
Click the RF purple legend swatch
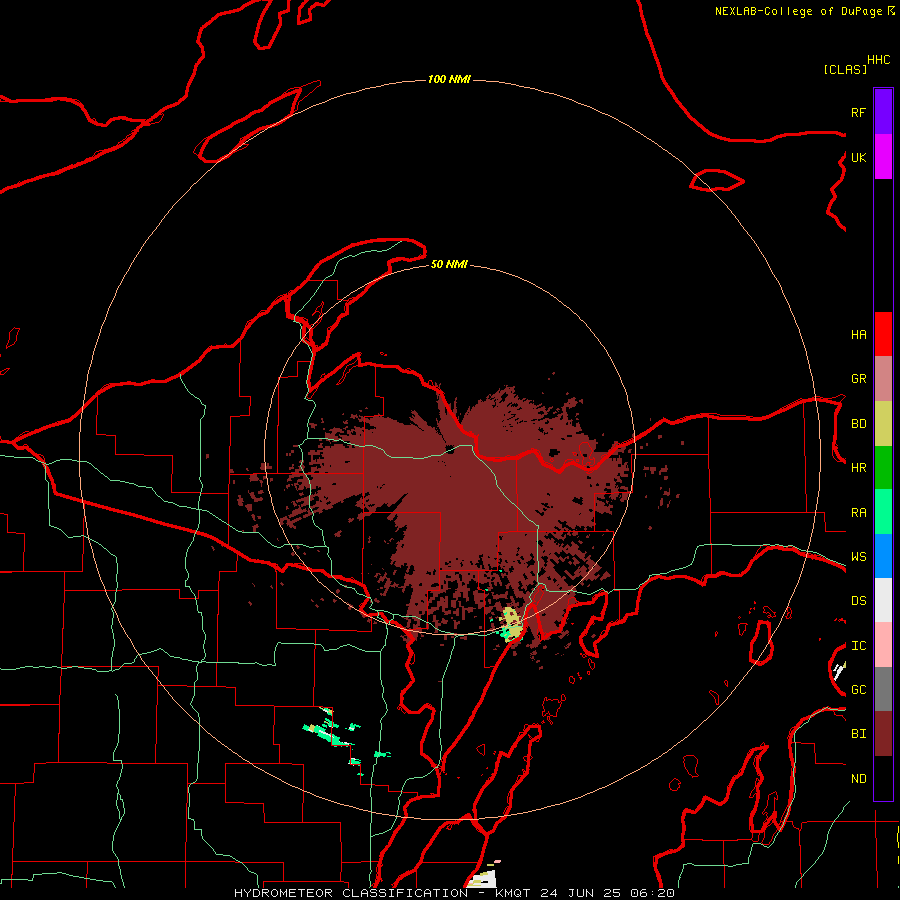coord(883,112)
